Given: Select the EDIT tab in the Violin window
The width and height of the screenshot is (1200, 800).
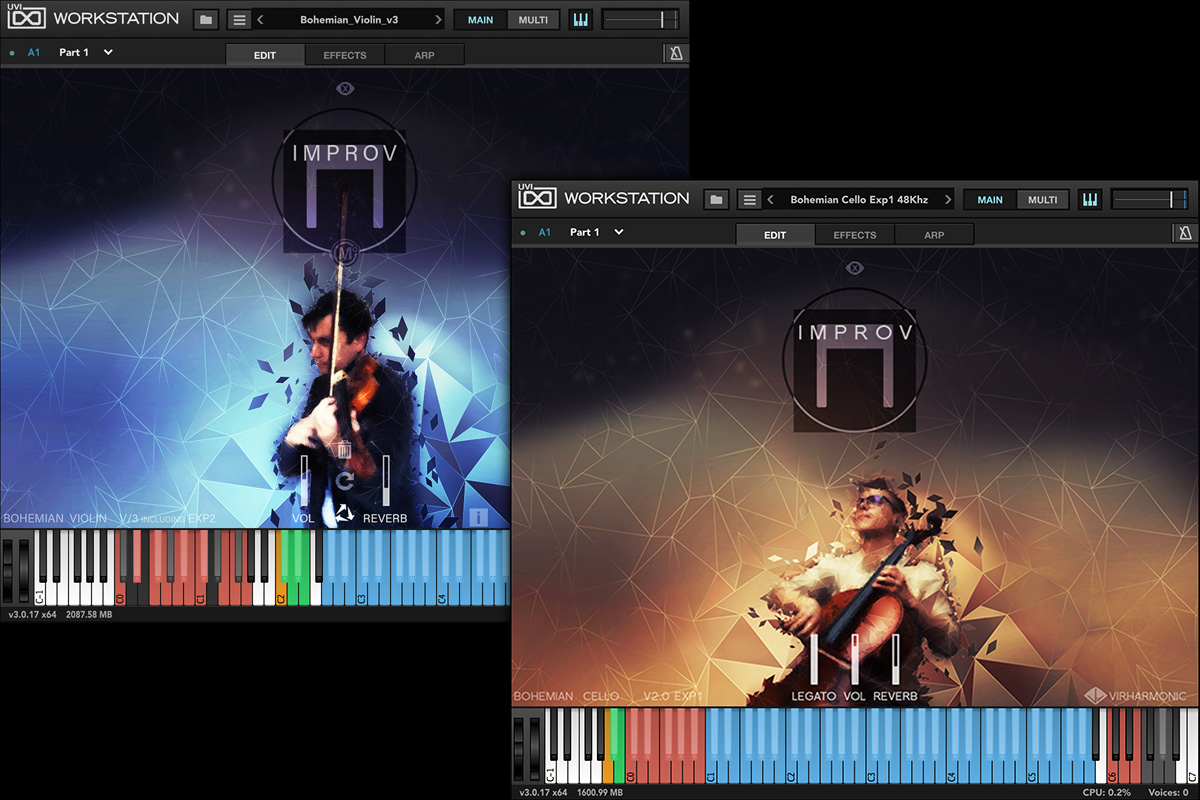Looking at the screenshot, I should (264, 55).
